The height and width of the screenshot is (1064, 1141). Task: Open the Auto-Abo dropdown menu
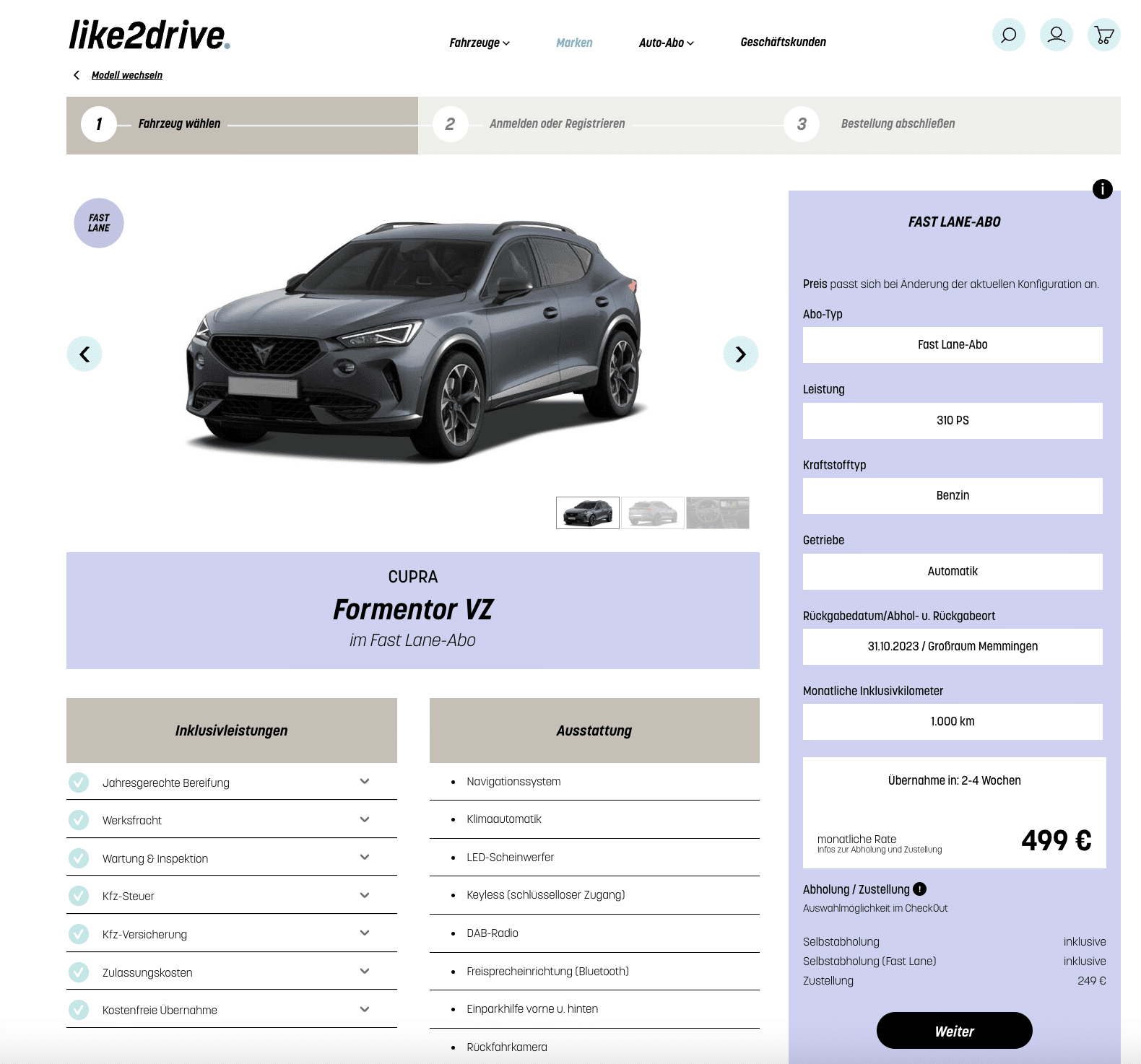point(666,43)
